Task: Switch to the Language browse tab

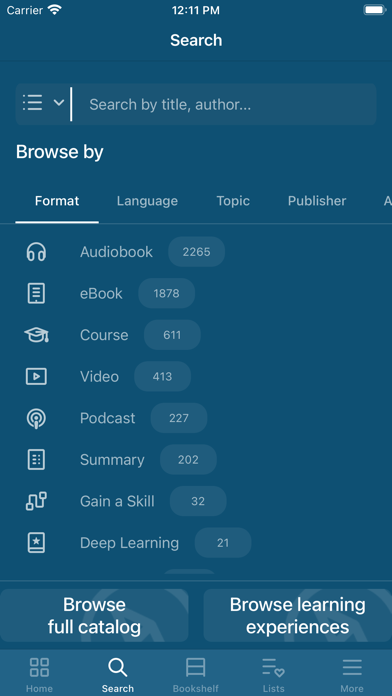Action: (147, 201)
